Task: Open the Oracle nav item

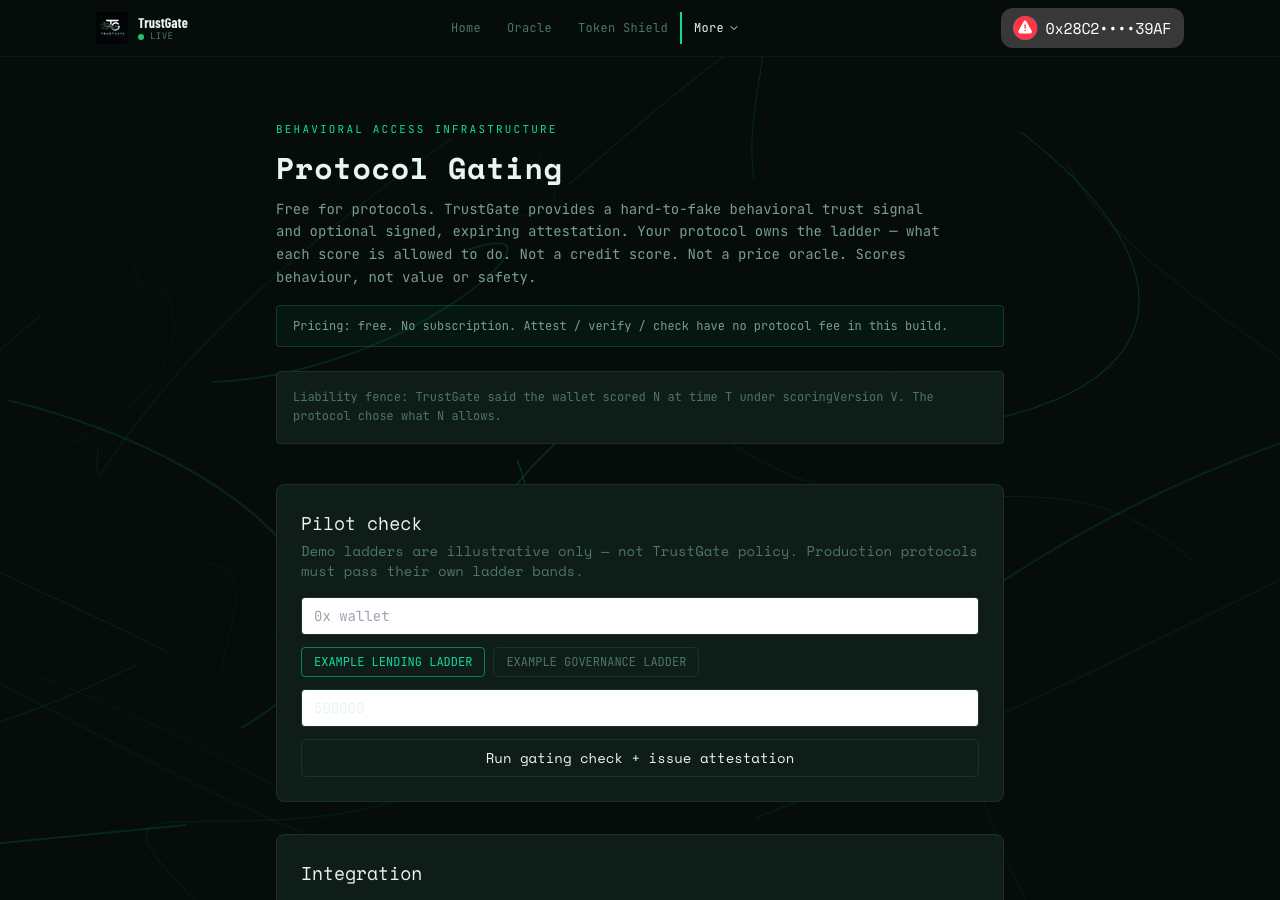Action: (529, 28)
